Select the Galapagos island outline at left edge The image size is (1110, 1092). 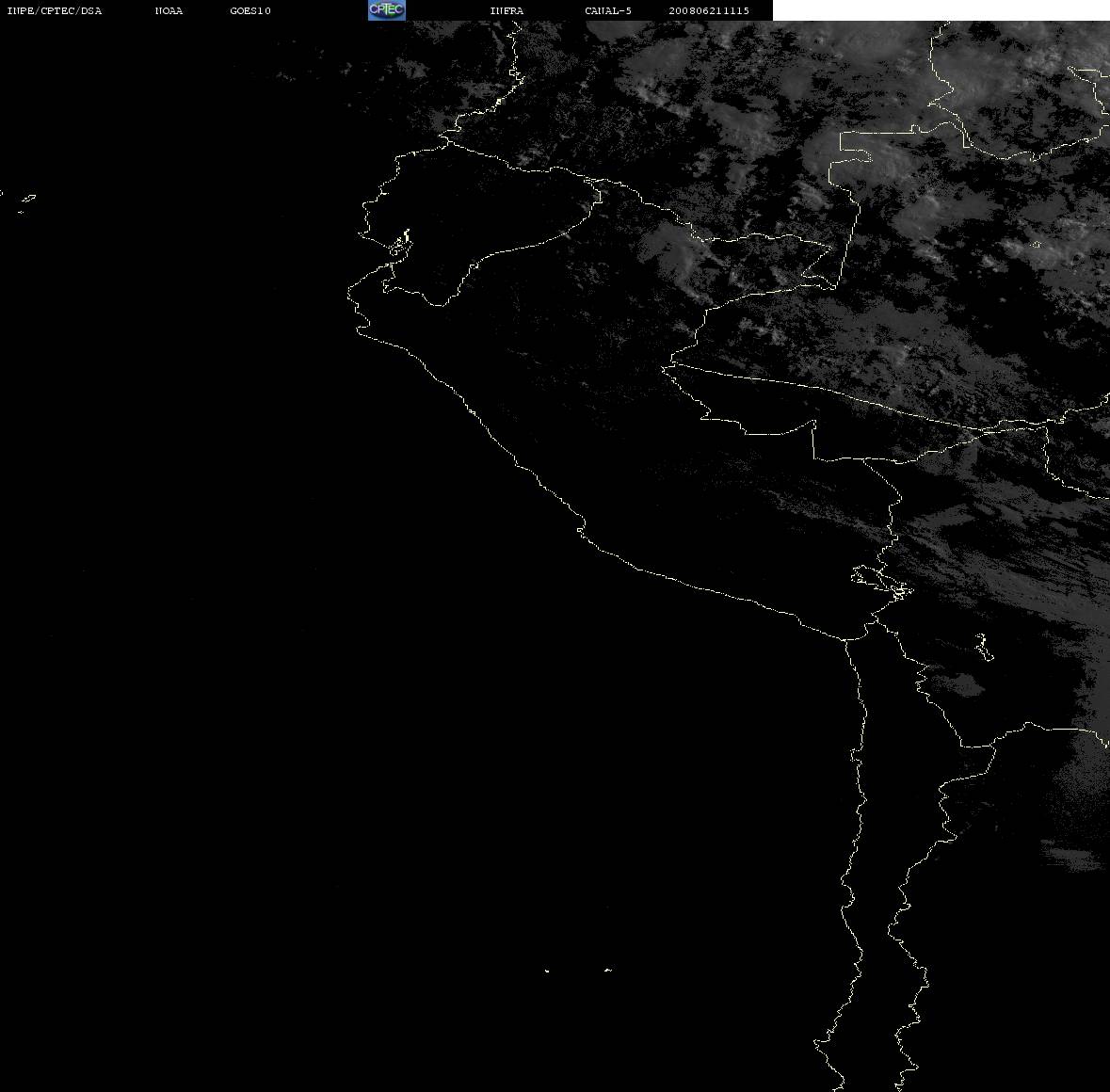28,199
